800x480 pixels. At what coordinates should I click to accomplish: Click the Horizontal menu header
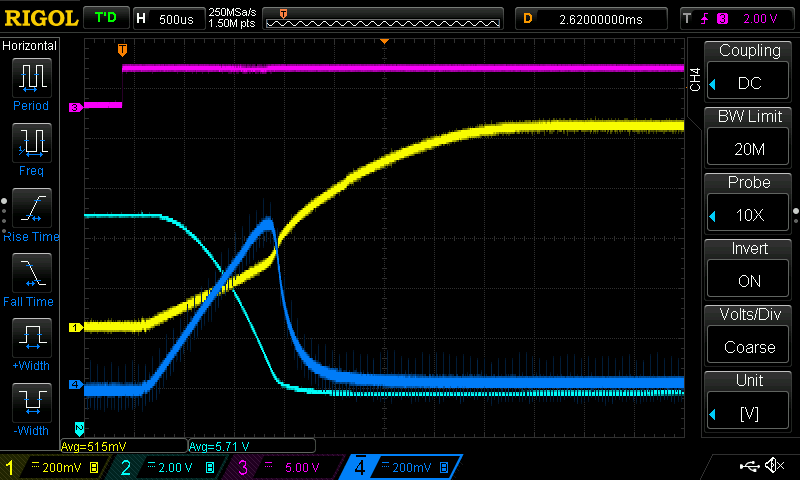point(30,45)
